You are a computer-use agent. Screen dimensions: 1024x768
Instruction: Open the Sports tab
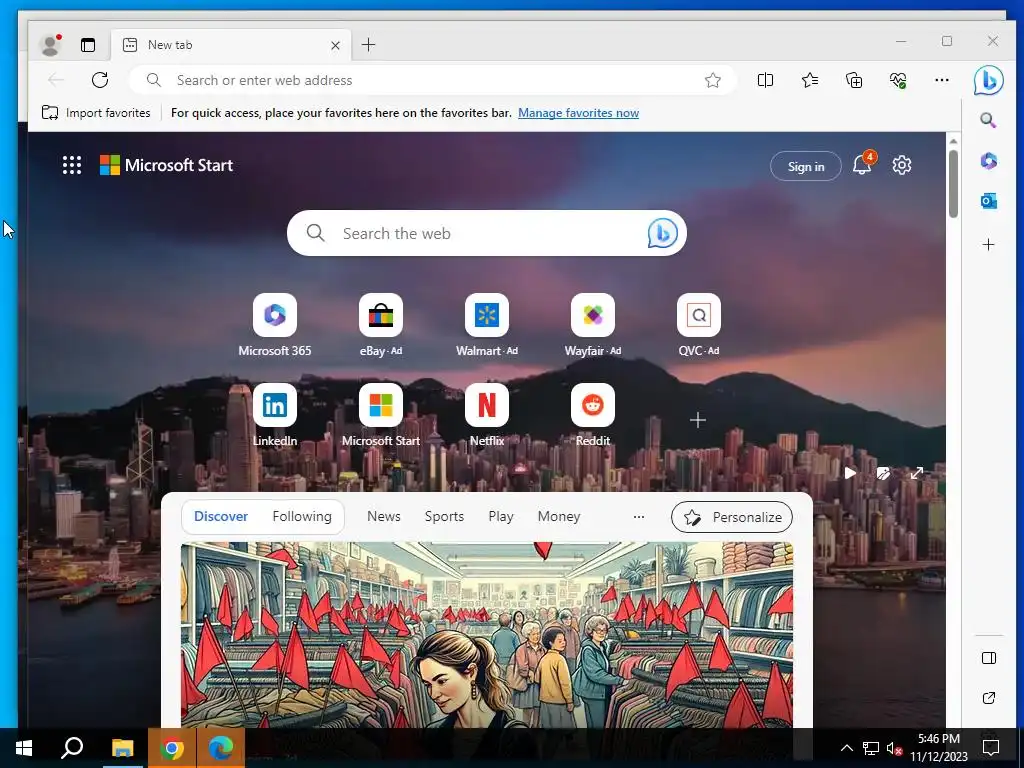(x=444, y=517)
